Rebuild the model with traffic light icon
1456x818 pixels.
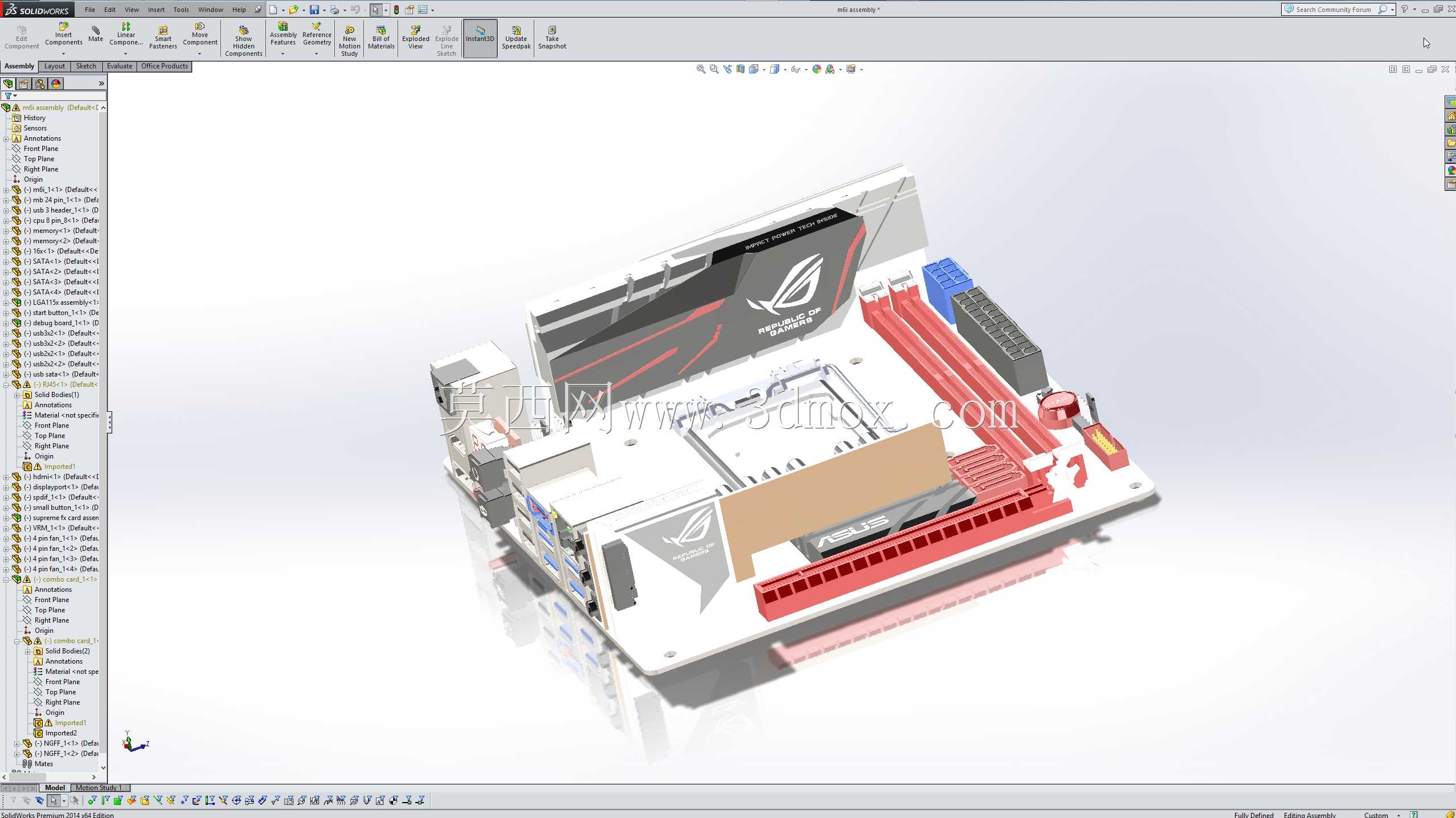coord(396,10)
